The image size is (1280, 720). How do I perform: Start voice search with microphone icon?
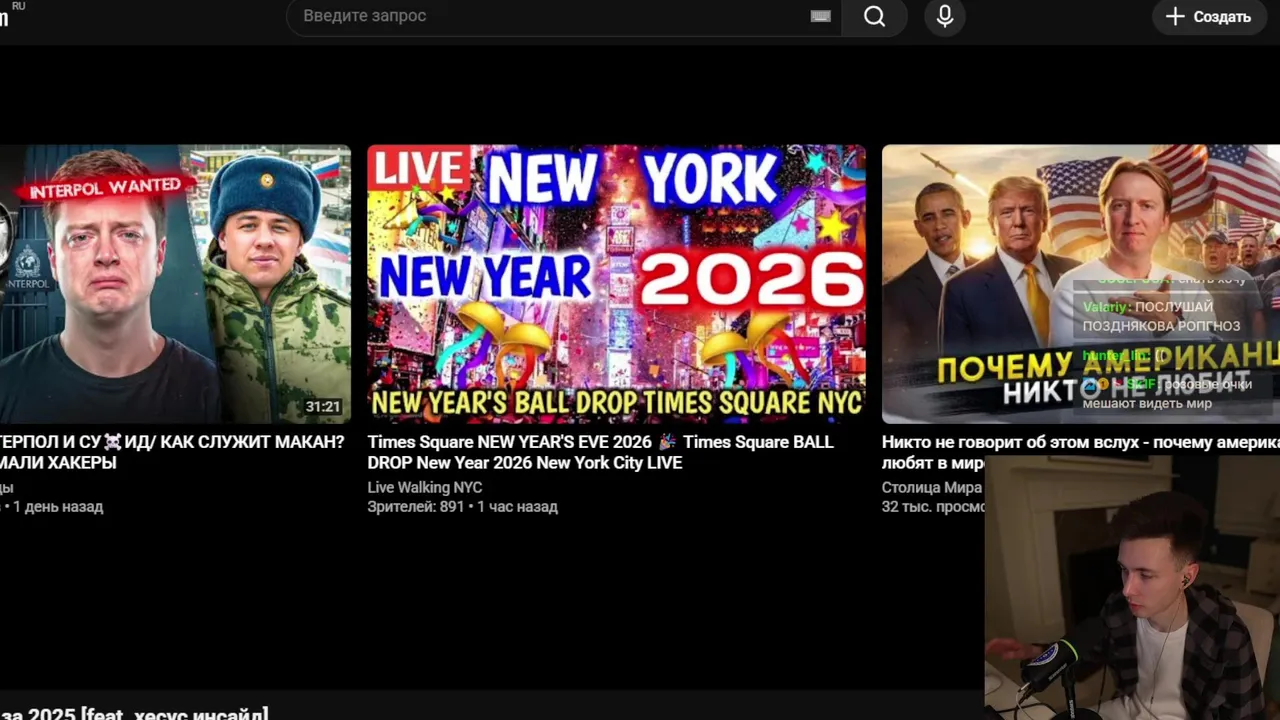(x=945, y=16)
